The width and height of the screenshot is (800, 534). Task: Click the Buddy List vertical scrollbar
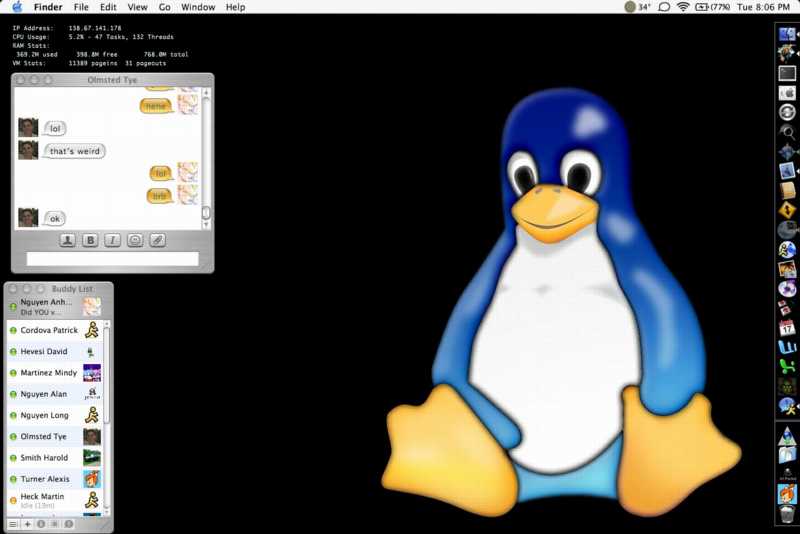pos(107,375)
